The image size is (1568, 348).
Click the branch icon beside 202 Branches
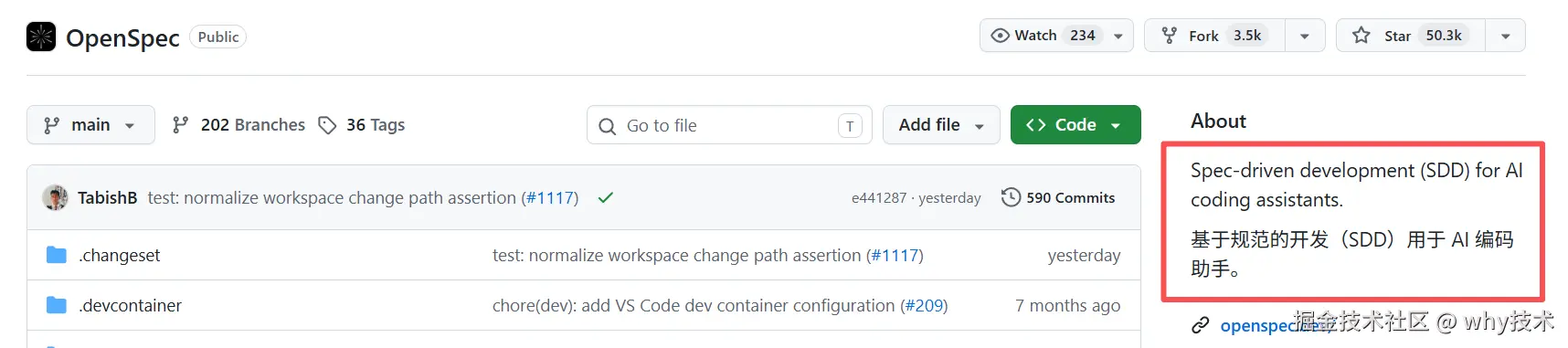(181, 125)
